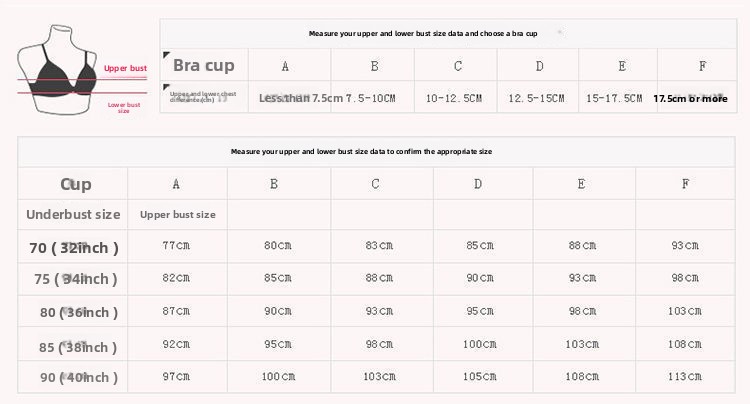Choose the "80 (36inch)" underbust row label
The image size is (750, 404).
[x=78, y=312]
